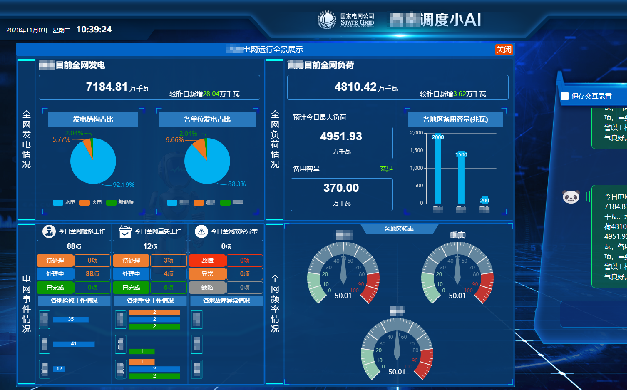
Task: Click the blue bar labeled 41
Action: 74,344
